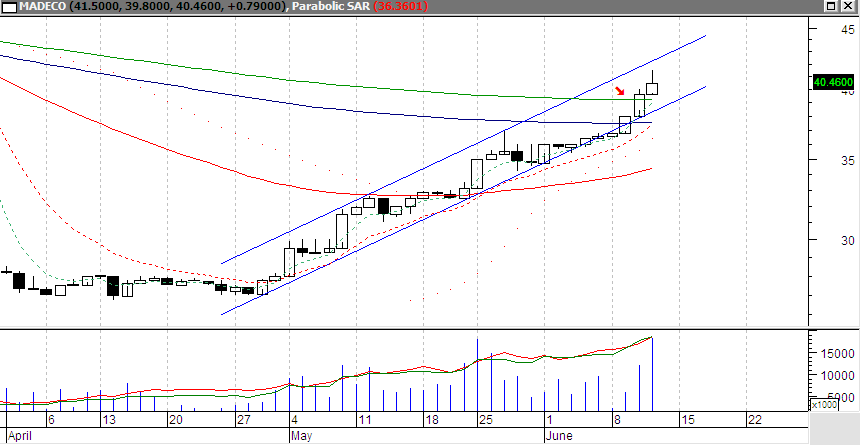
Task: Click date label 11 on time axis
Action: pos(364,420)
